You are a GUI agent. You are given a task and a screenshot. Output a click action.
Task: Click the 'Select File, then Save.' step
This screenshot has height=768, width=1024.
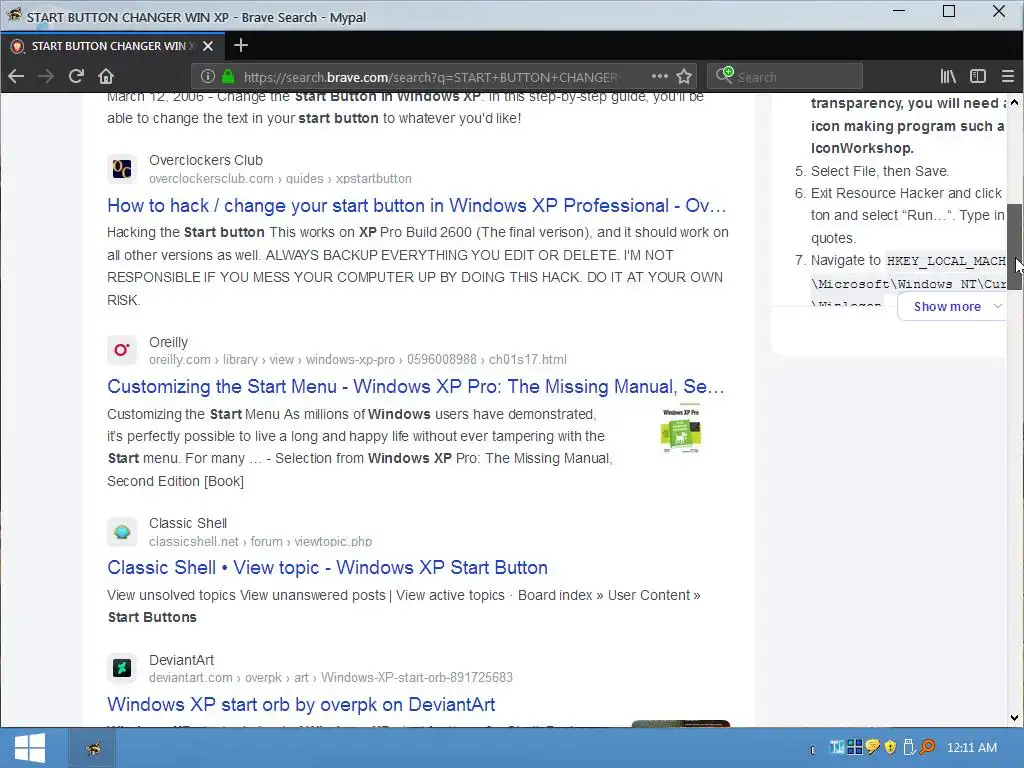point(879,171)
